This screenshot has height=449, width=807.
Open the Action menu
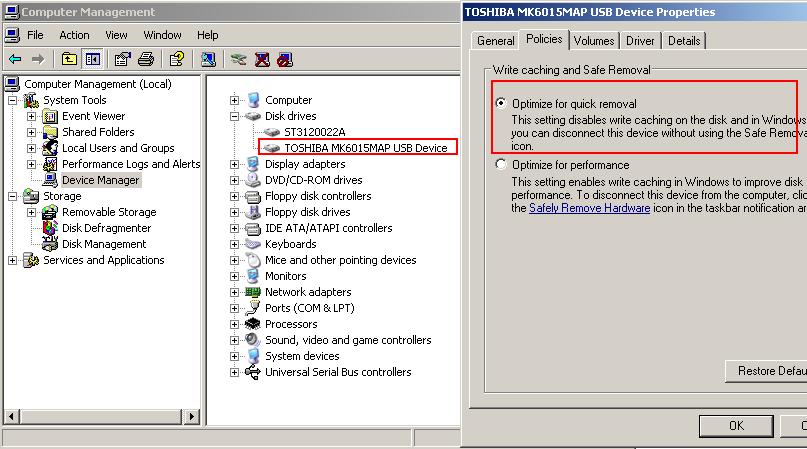click(x=74, y=35)
